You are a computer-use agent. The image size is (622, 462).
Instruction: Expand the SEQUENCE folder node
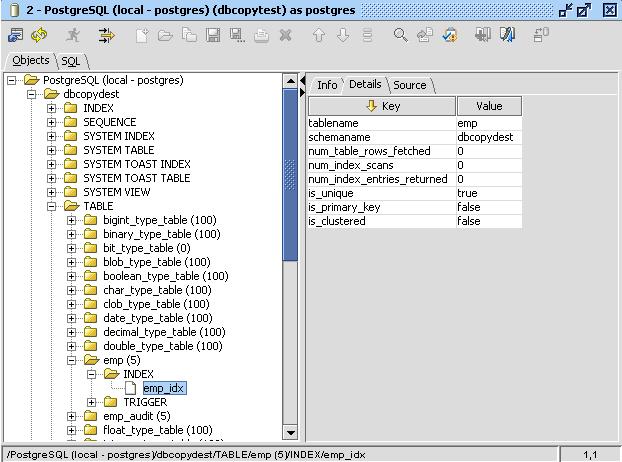click(x=52, y=122)
